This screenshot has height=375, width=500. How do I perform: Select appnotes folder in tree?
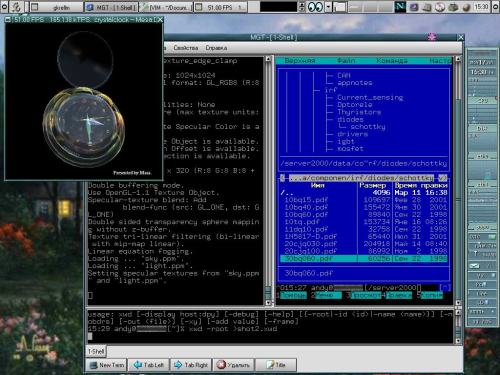(x=355, y=83)
